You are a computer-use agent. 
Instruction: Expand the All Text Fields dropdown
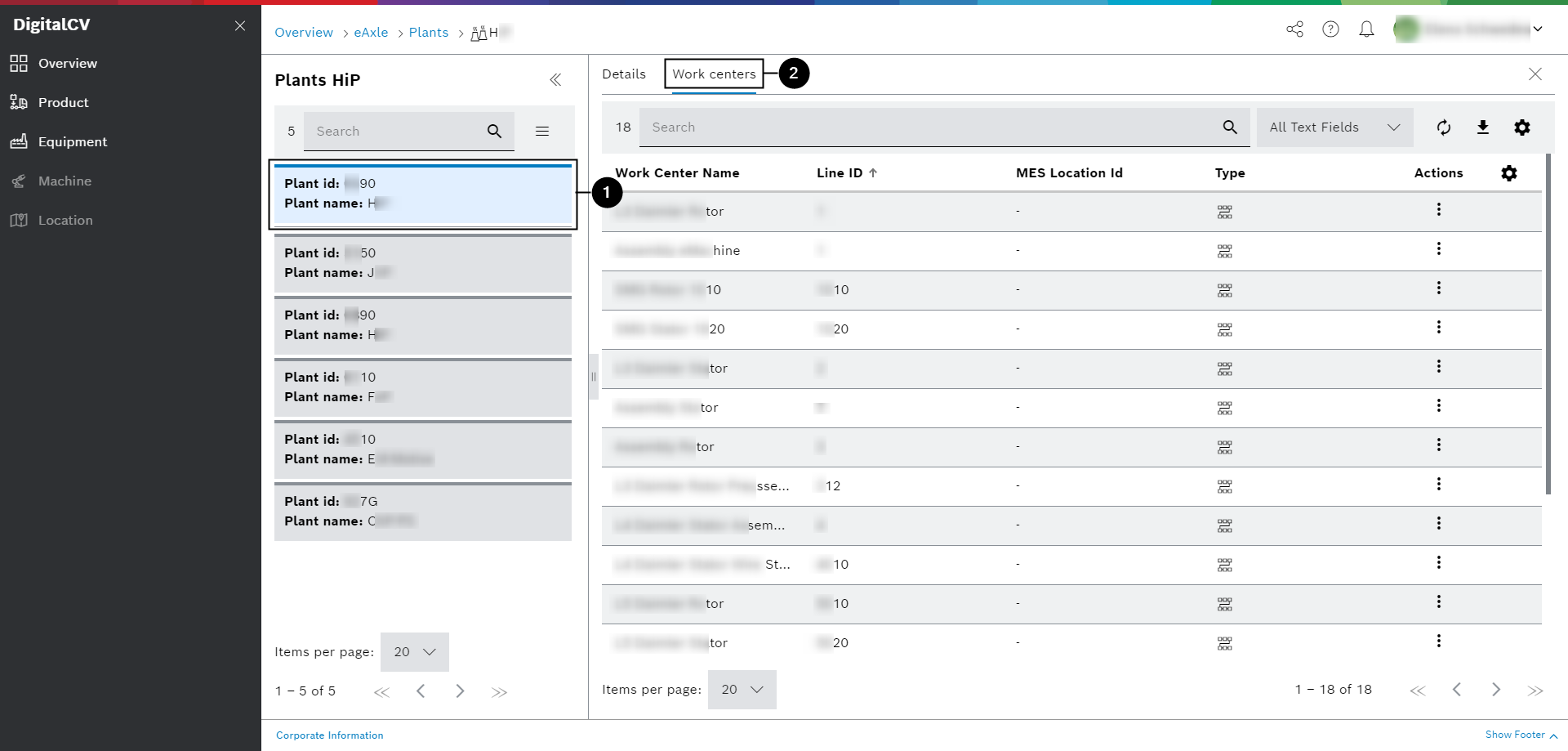tap(1334, 127)
